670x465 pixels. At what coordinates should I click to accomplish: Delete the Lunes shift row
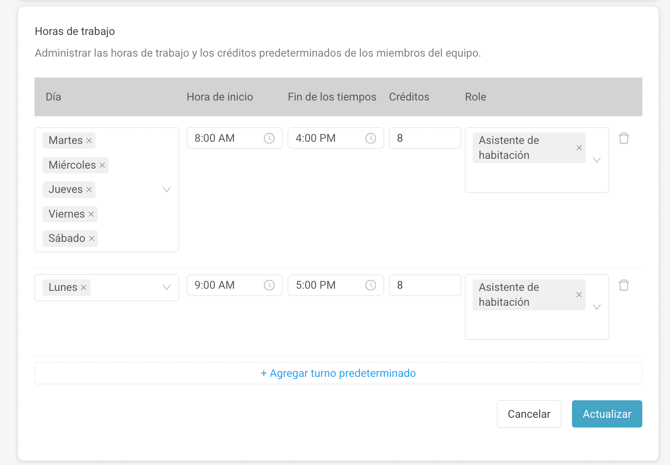624,285
